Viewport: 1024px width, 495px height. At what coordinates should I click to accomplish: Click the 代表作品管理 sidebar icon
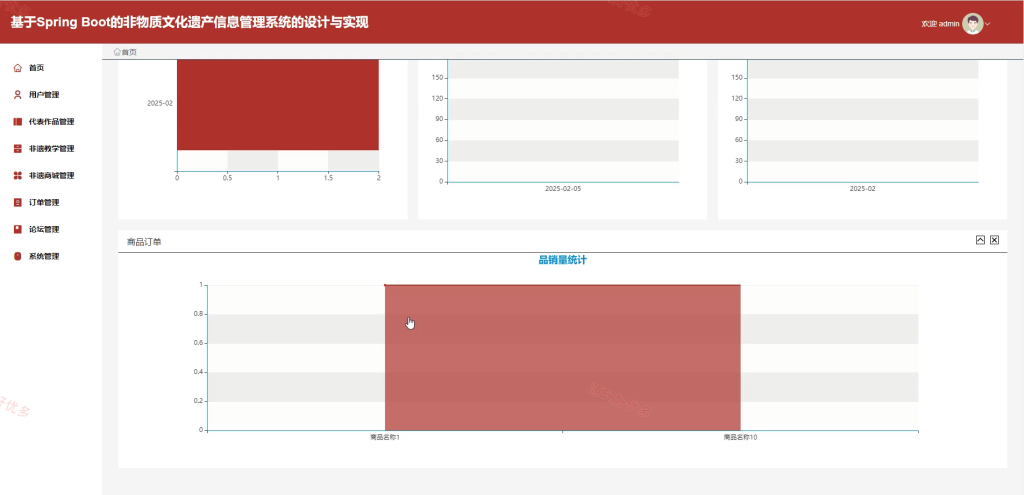coord(18,122)
